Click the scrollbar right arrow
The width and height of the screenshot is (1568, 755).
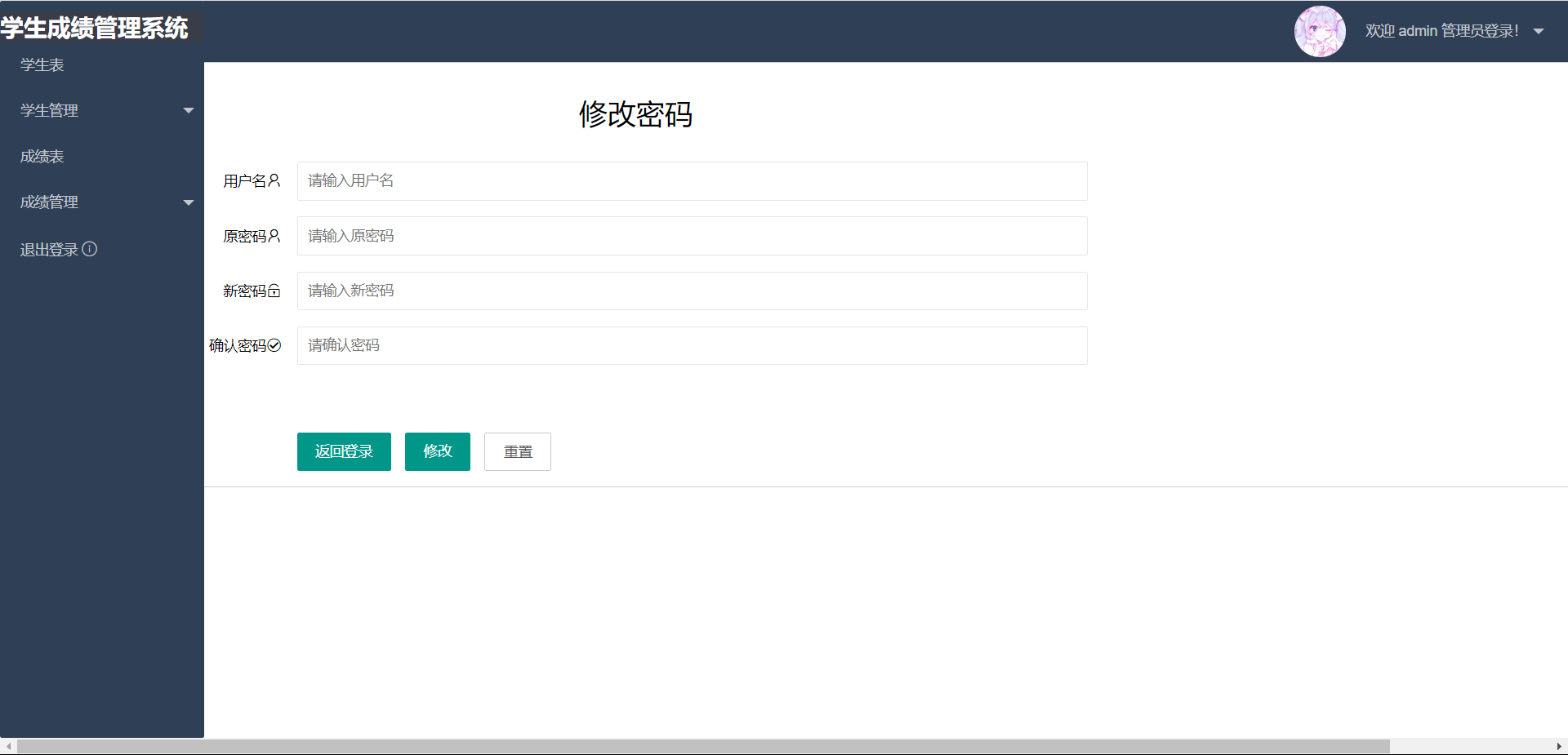coord(1559,747)
